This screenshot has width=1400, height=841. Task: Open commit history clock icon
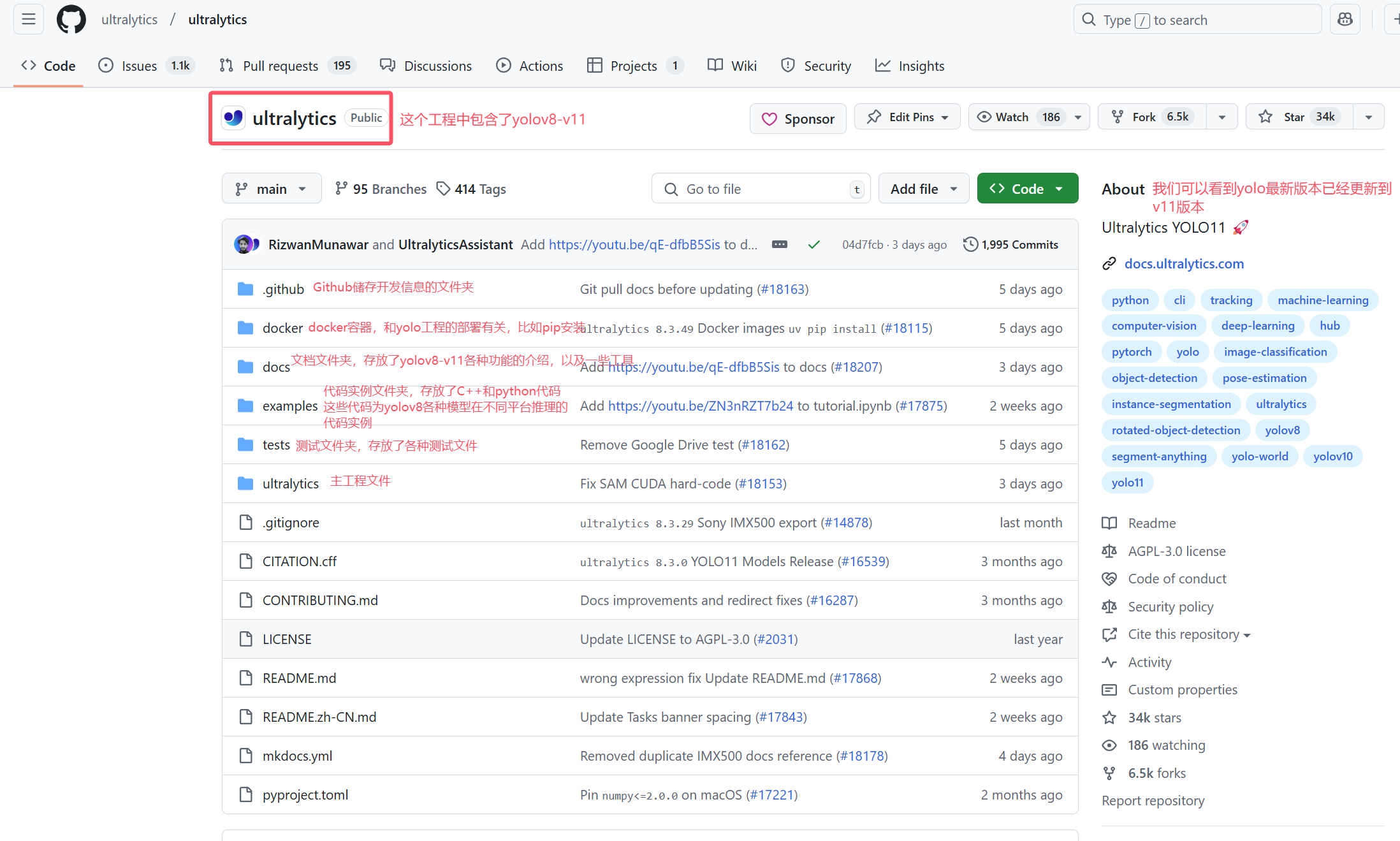pyautogui.click(x=970, y=245)
